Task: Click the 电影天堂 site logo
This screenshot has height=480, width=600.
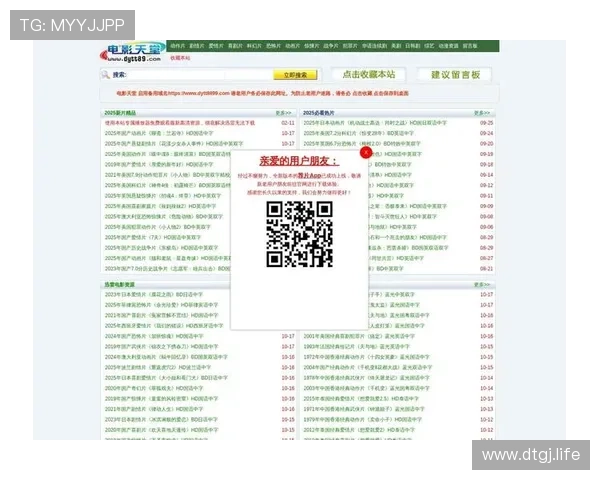Action: 132,52
